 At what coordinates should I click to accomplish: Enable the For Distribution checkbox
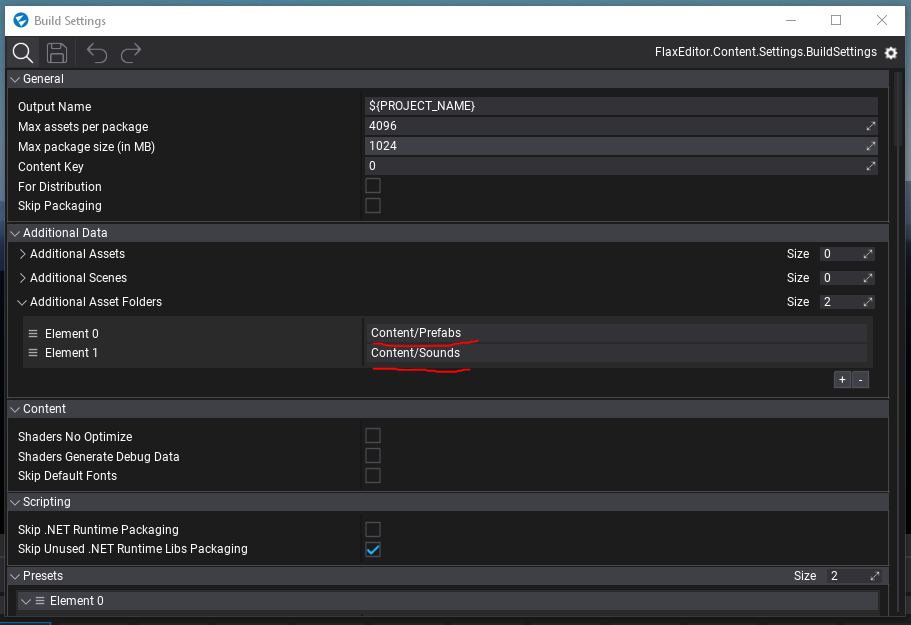coord(373,186)
